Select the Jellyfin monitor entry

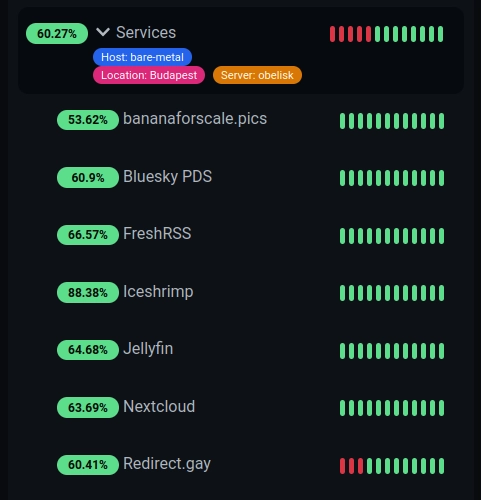tap(148, 349)
